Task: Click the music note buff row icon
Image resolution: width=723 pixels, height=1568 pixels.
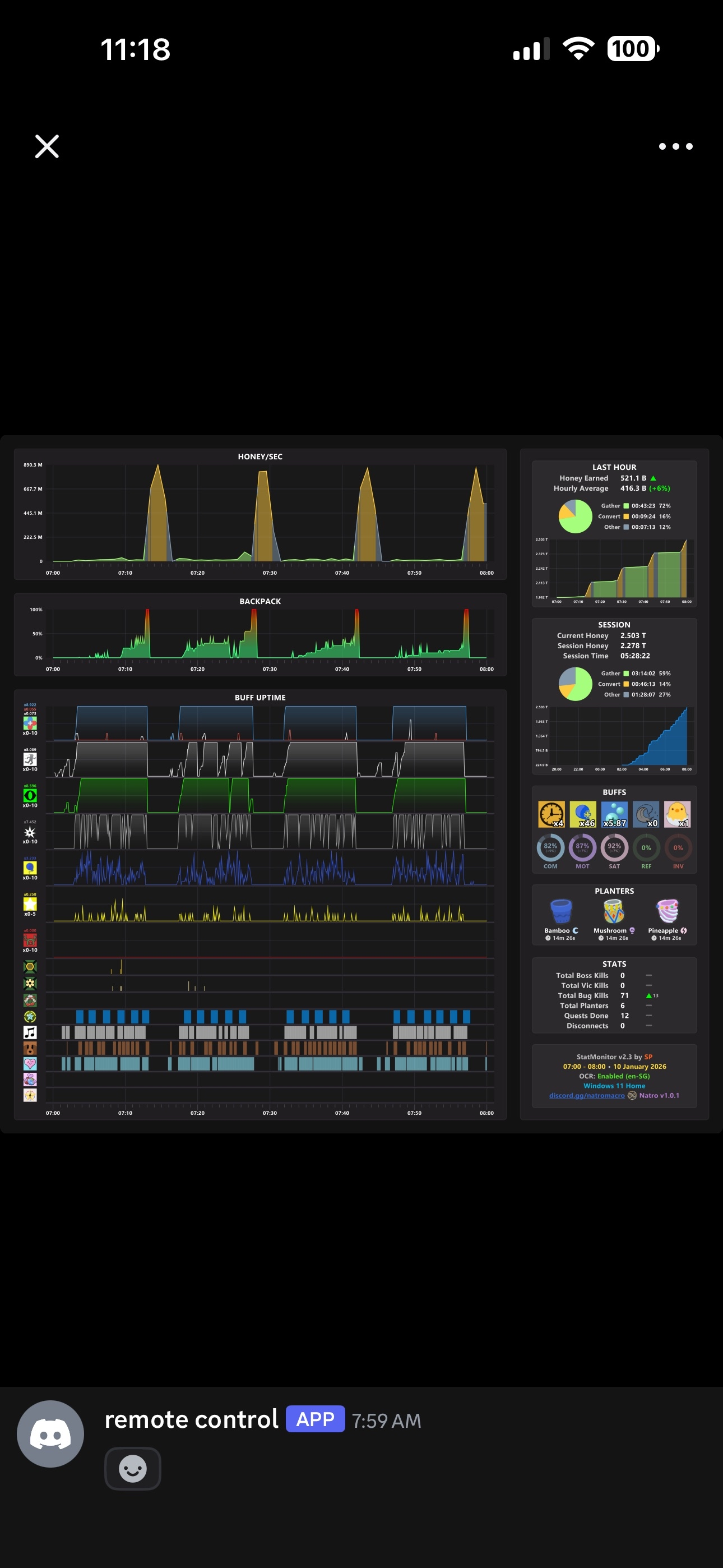Action: click(x=30, y=1032)
